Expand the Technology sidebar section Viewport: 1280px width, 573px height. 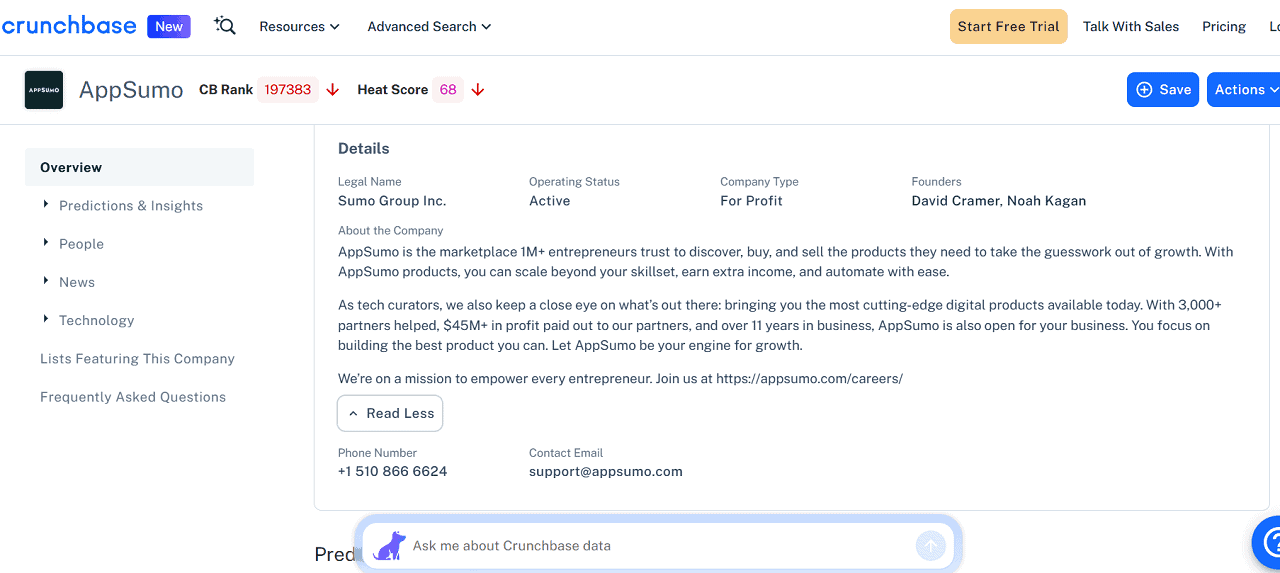[x=88, y=320]
